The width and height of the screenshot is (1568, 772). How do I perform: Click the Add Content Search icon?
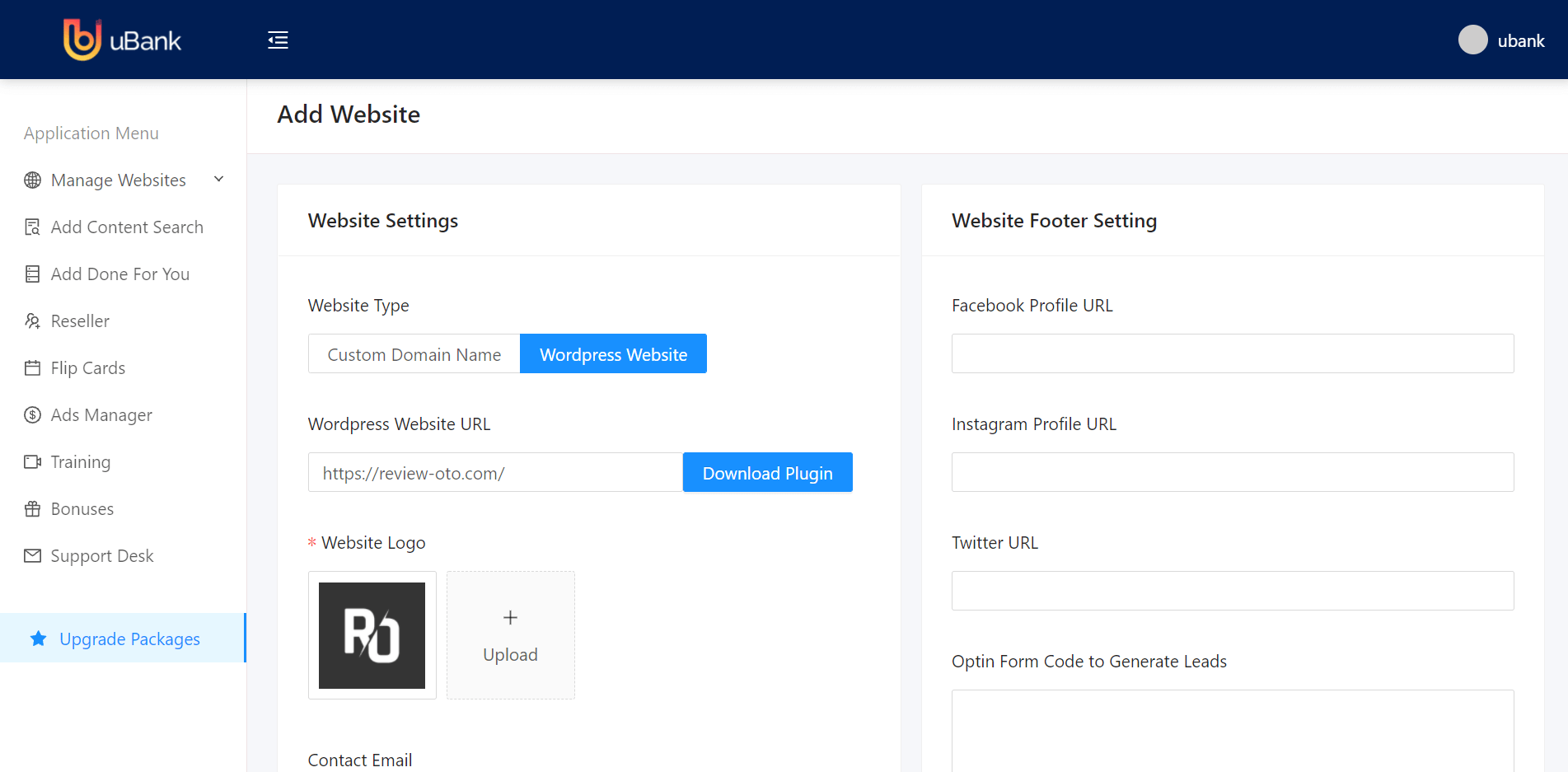point(33,227)
